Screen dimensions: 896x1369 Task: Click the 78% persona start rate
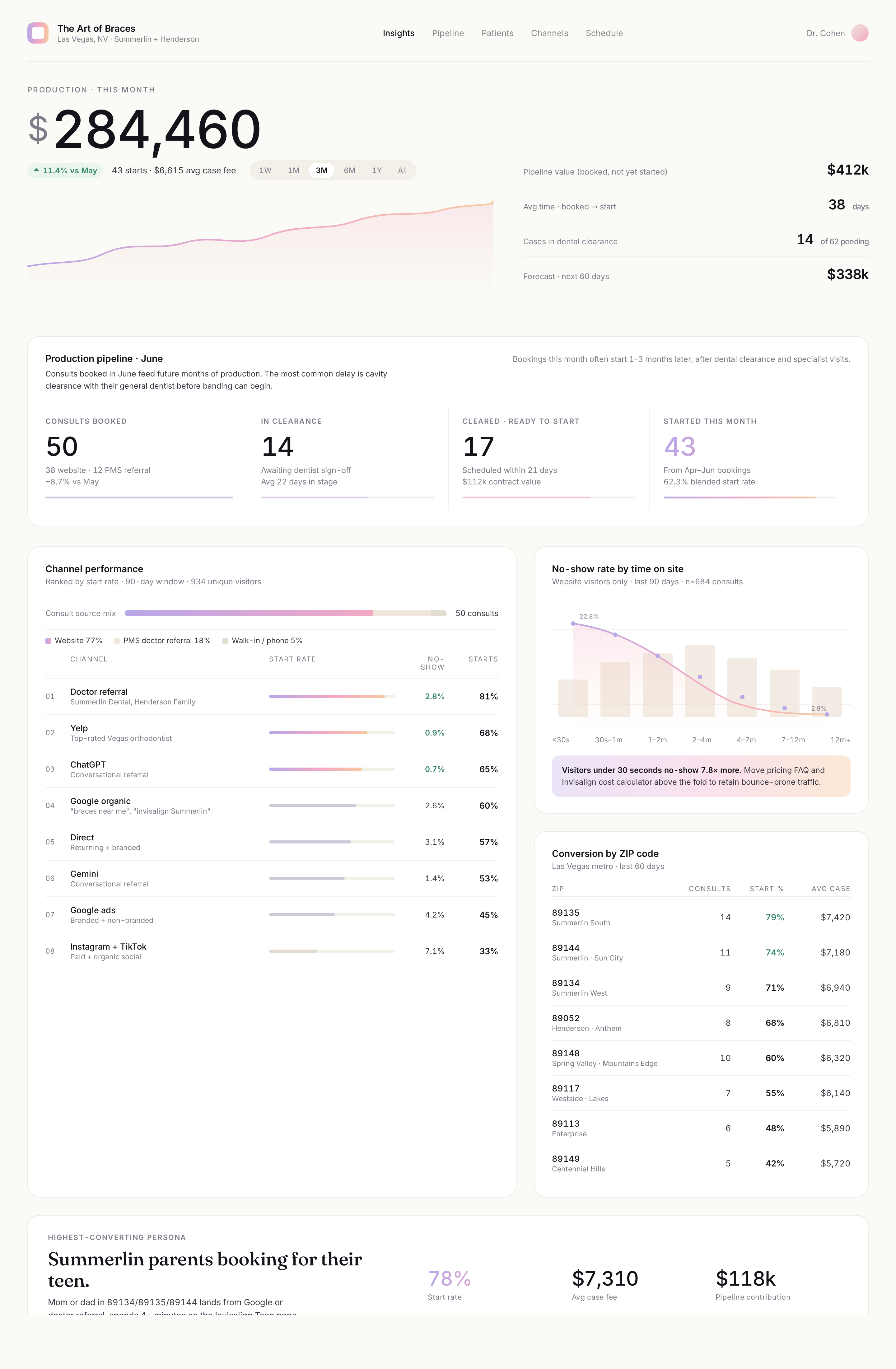click(x=450, y=1278)
